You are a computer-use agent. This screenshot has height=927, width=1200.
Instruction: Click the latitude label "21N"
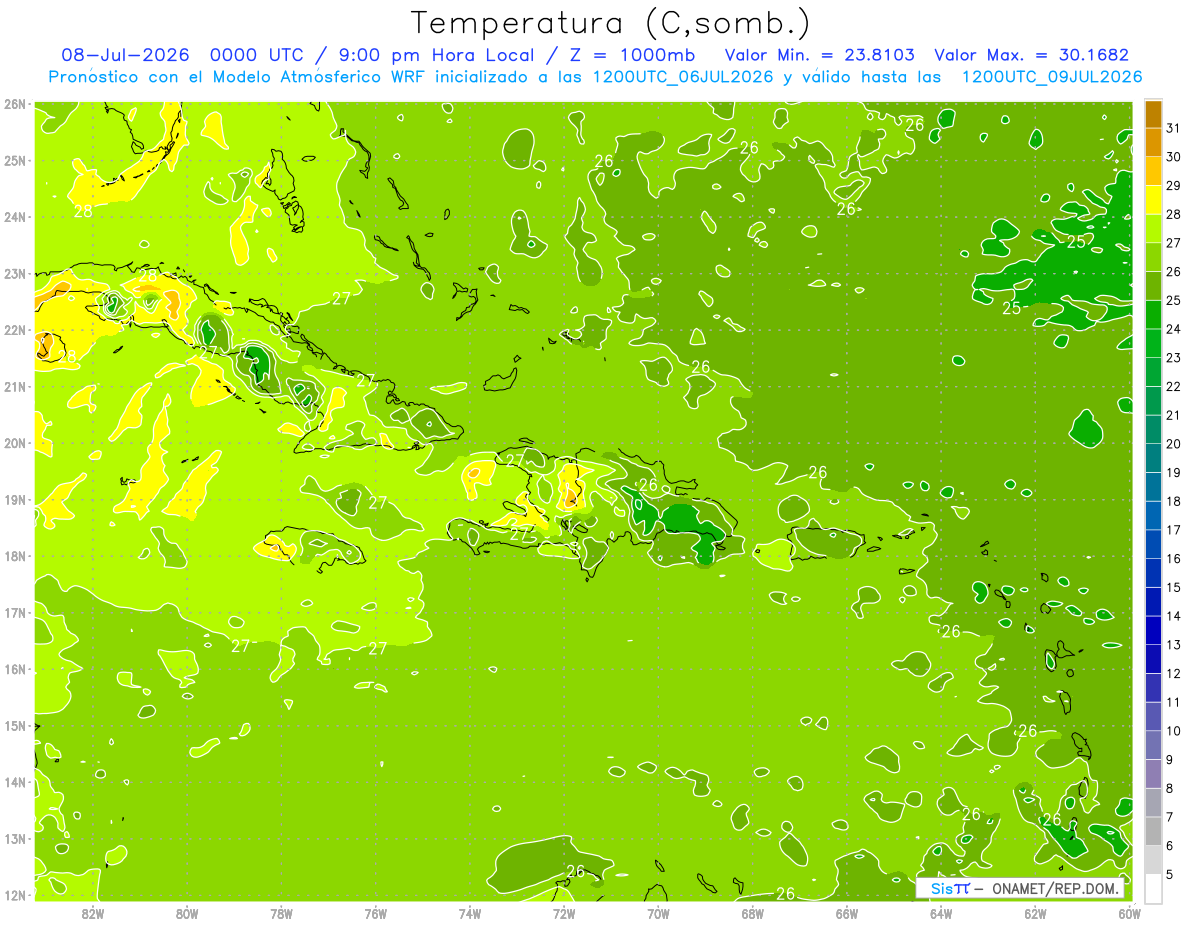point(15,386)
